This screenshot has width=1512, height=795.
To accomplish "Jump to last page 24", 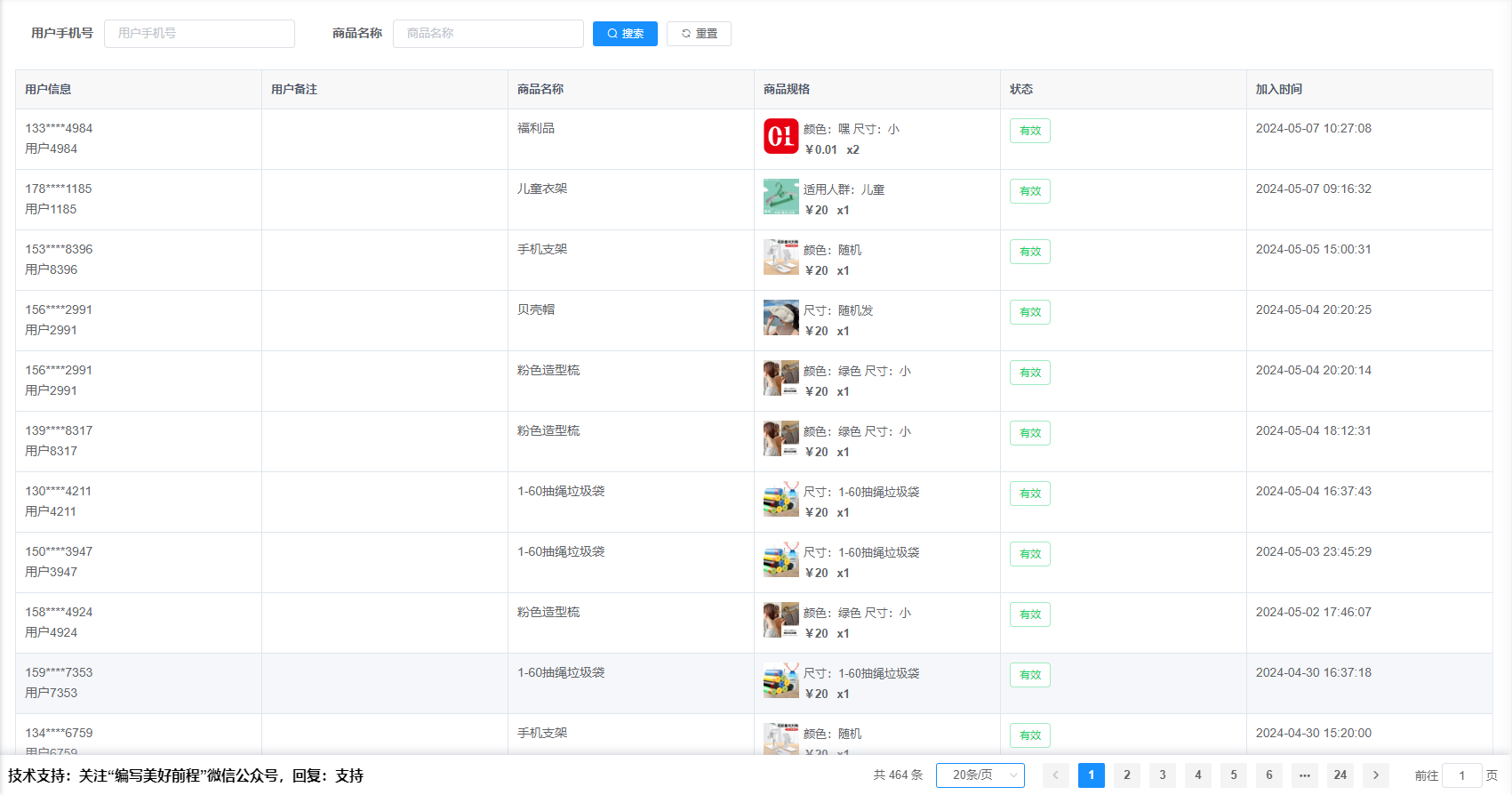I will point(1340,775).
